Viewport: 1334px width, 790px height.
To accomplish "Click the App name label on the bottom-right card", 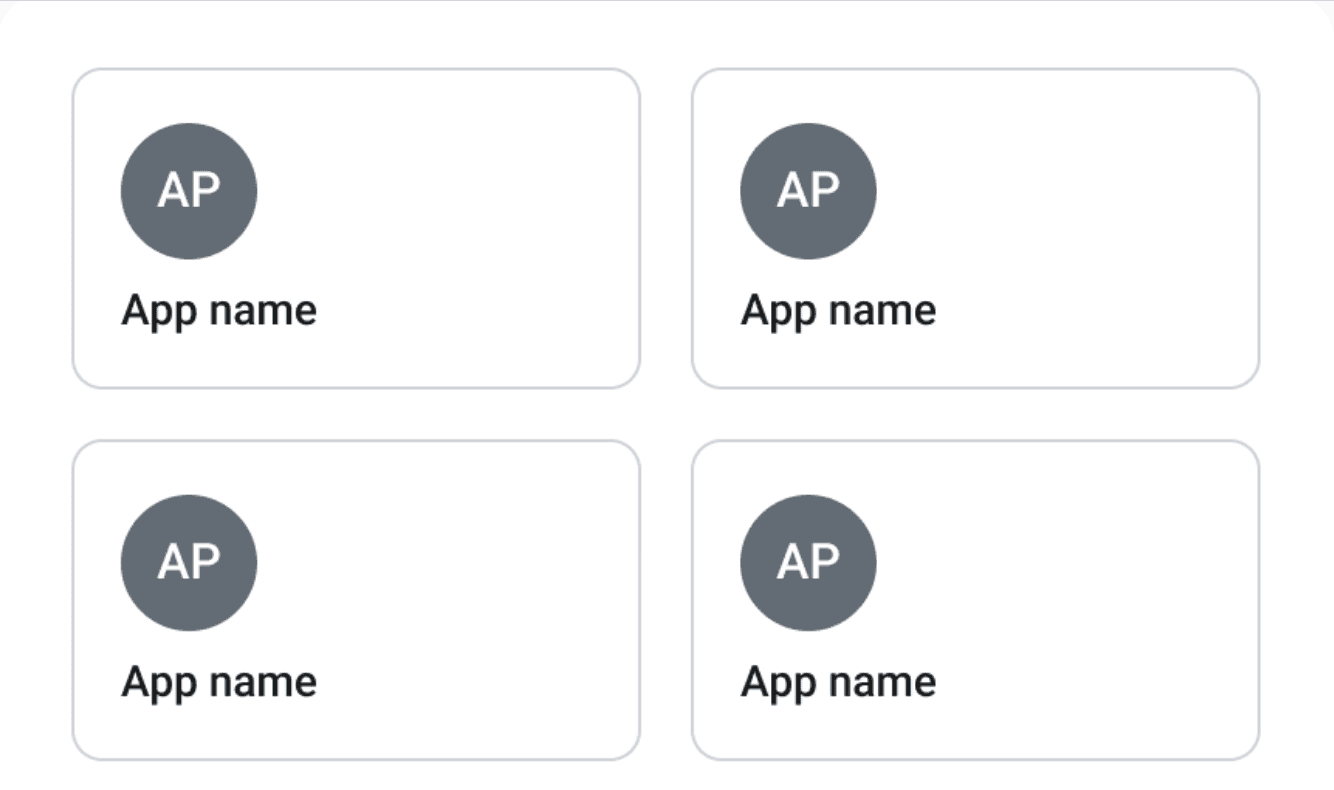I will (838, 681).
